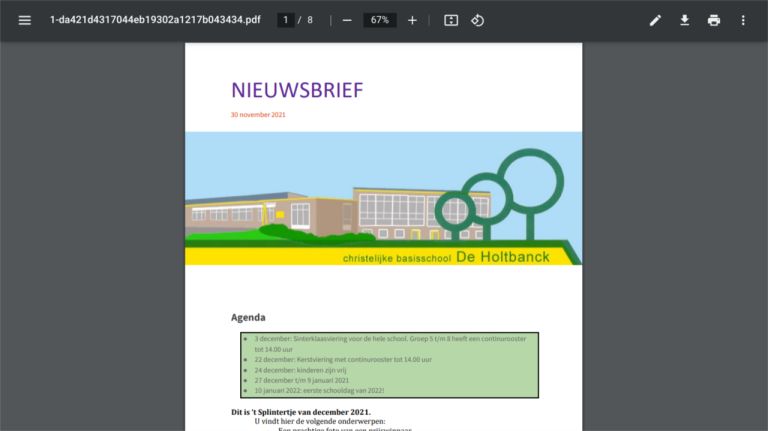Click the zoom in plus icon

[x=412, y=20]
